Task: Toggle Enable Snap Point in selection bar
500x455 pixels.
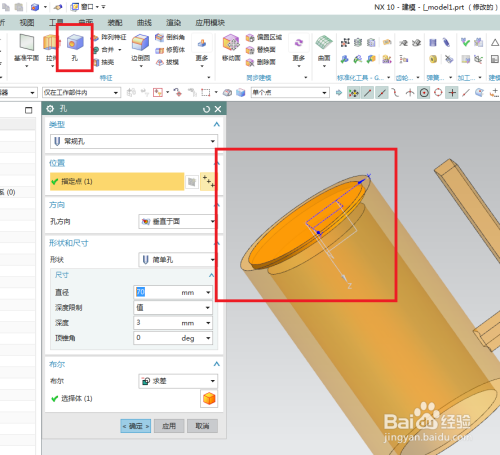Action: tap(353, 92)
